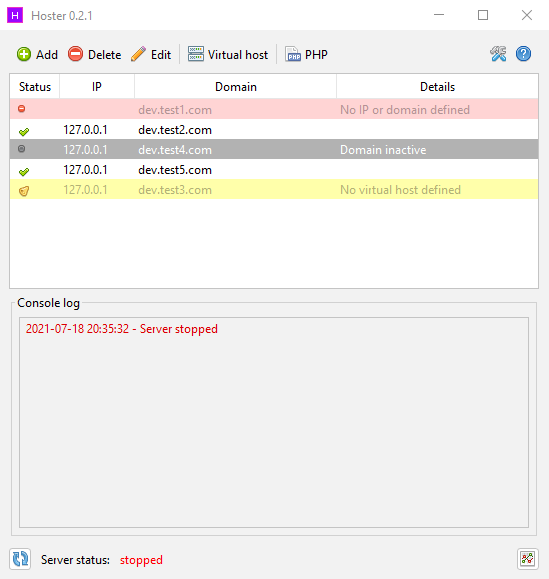Maximize the Hoster window
The height and width of the screenshot is (579, 549).
(483, 15)
